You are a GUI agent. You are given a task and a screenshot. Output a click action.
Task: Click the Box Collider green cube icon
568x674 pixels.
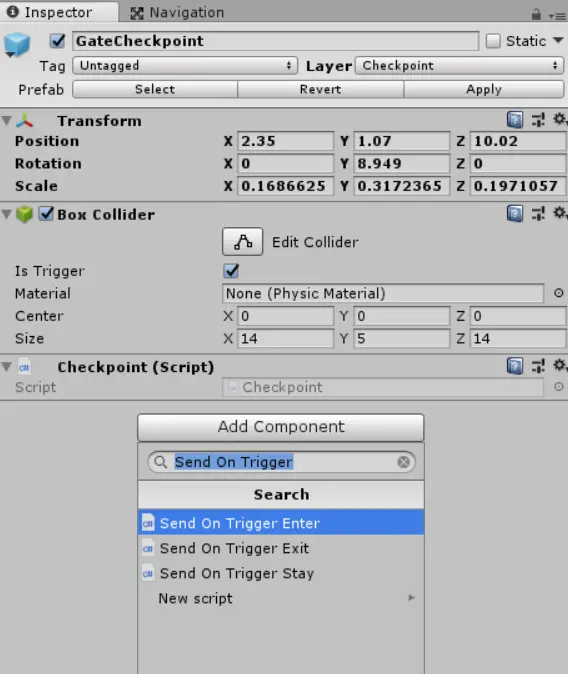(24, 214)
